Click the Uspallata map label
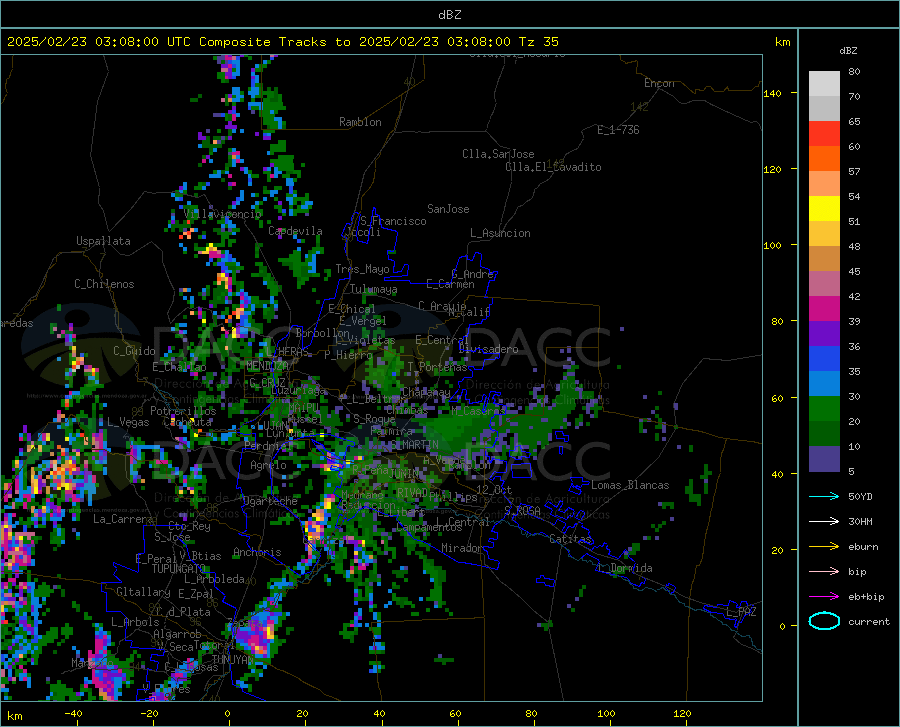 103,241
